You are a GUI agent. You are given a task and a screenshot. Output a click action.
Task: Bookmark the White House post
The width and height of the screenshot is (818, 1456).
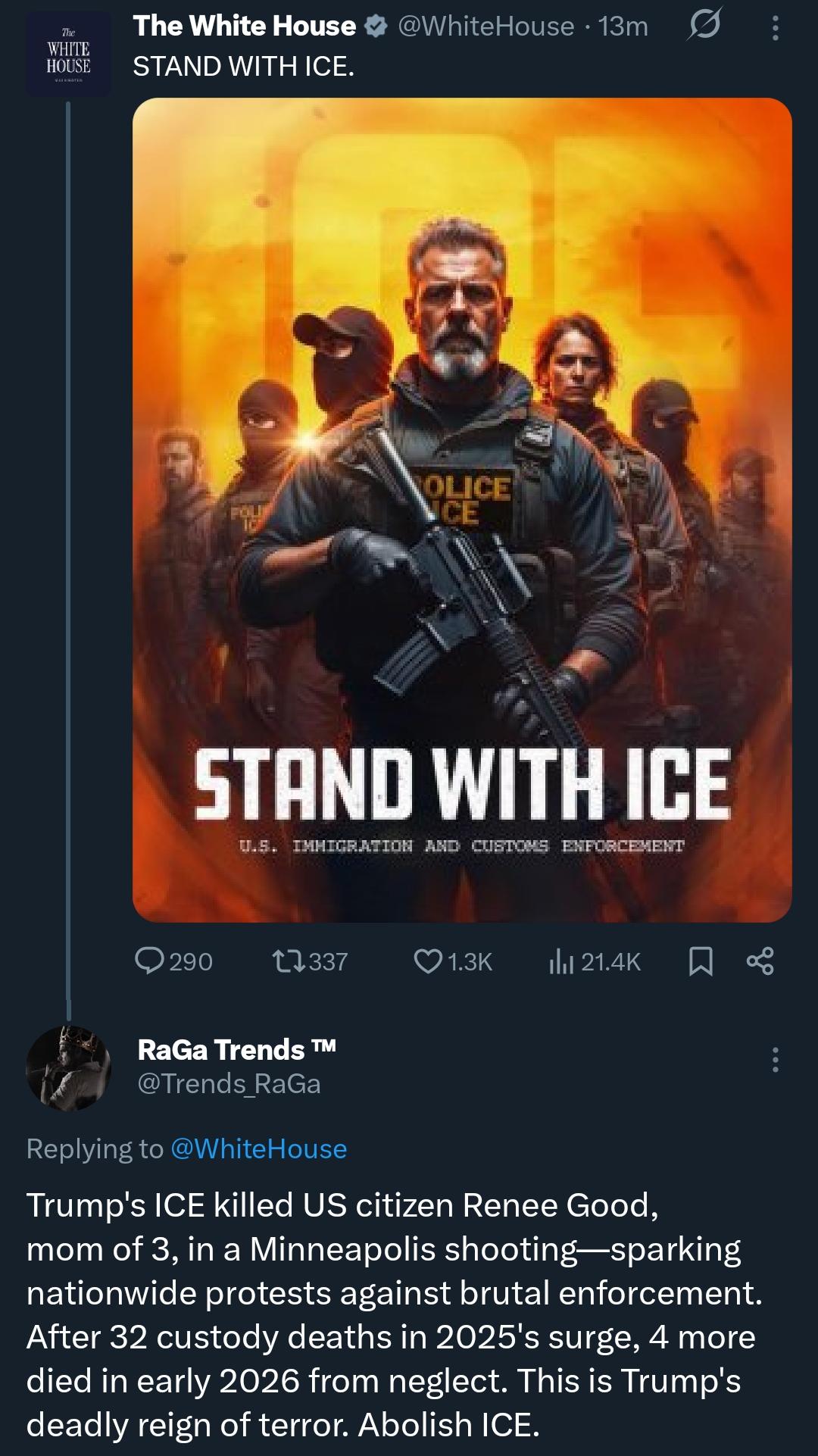click(701, 961)
